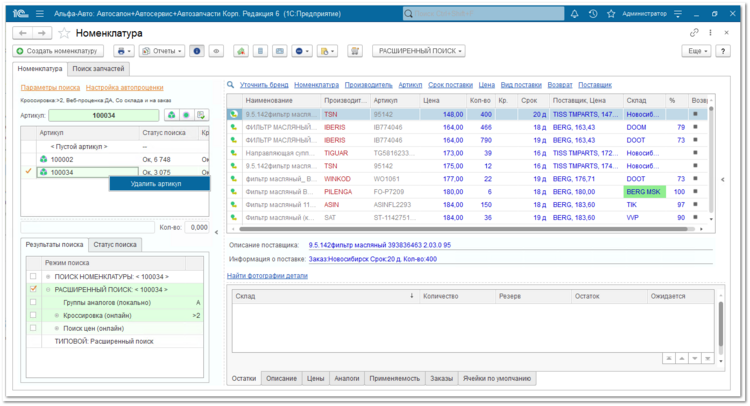Open history clock icon in title bar
The height and width of the screenshot is (406, 750).
(x=593, y=14)
